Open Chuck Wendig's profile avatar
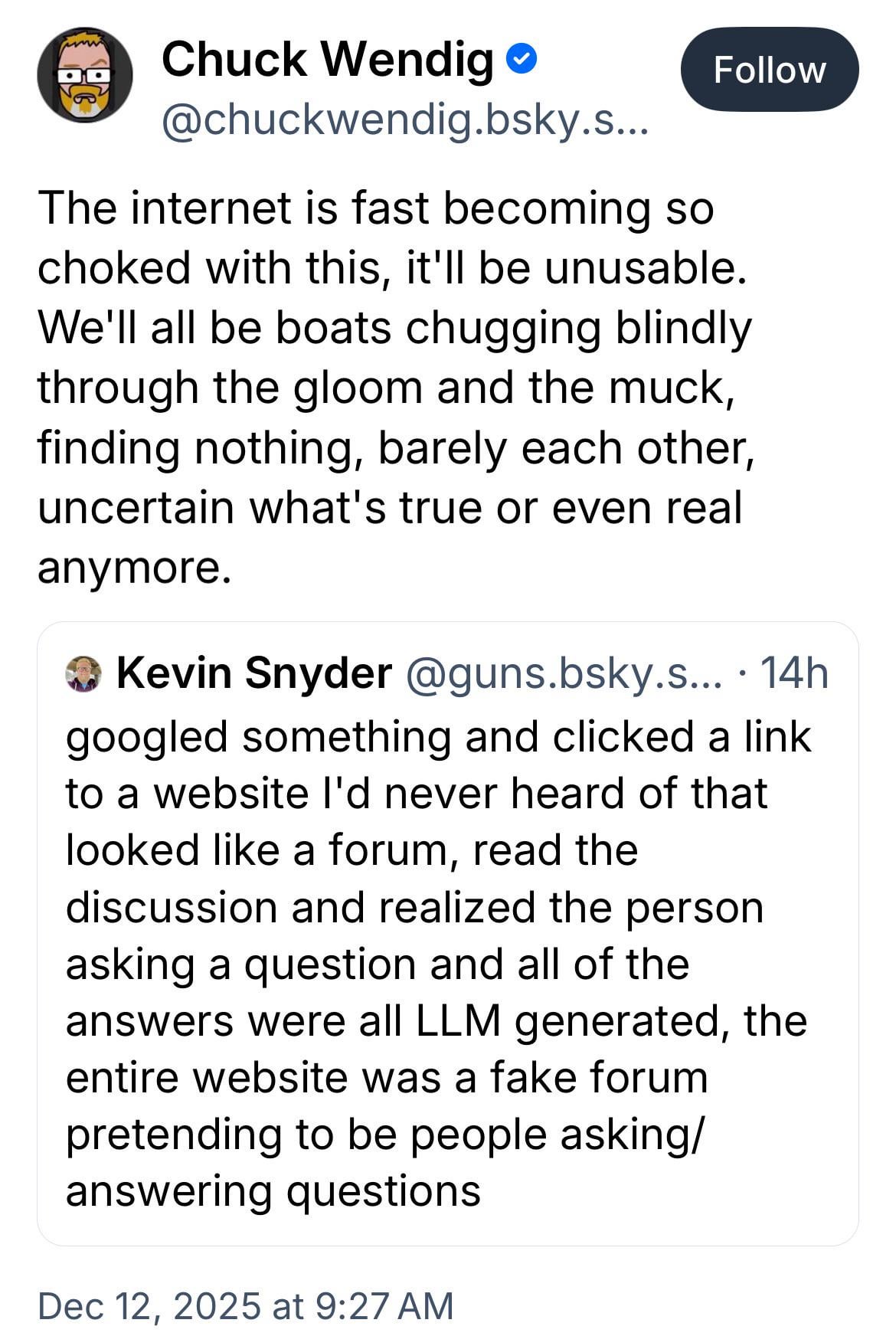Image resolution: width=896 pixels, height=1336 pixels. pos(84,75)
